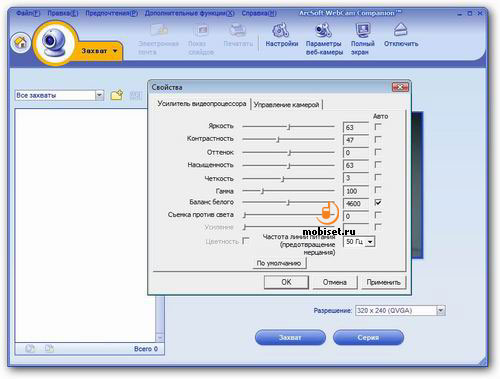
Task: Expand the Разрешение resolution dropdown
Action: [x=441, y=311]
